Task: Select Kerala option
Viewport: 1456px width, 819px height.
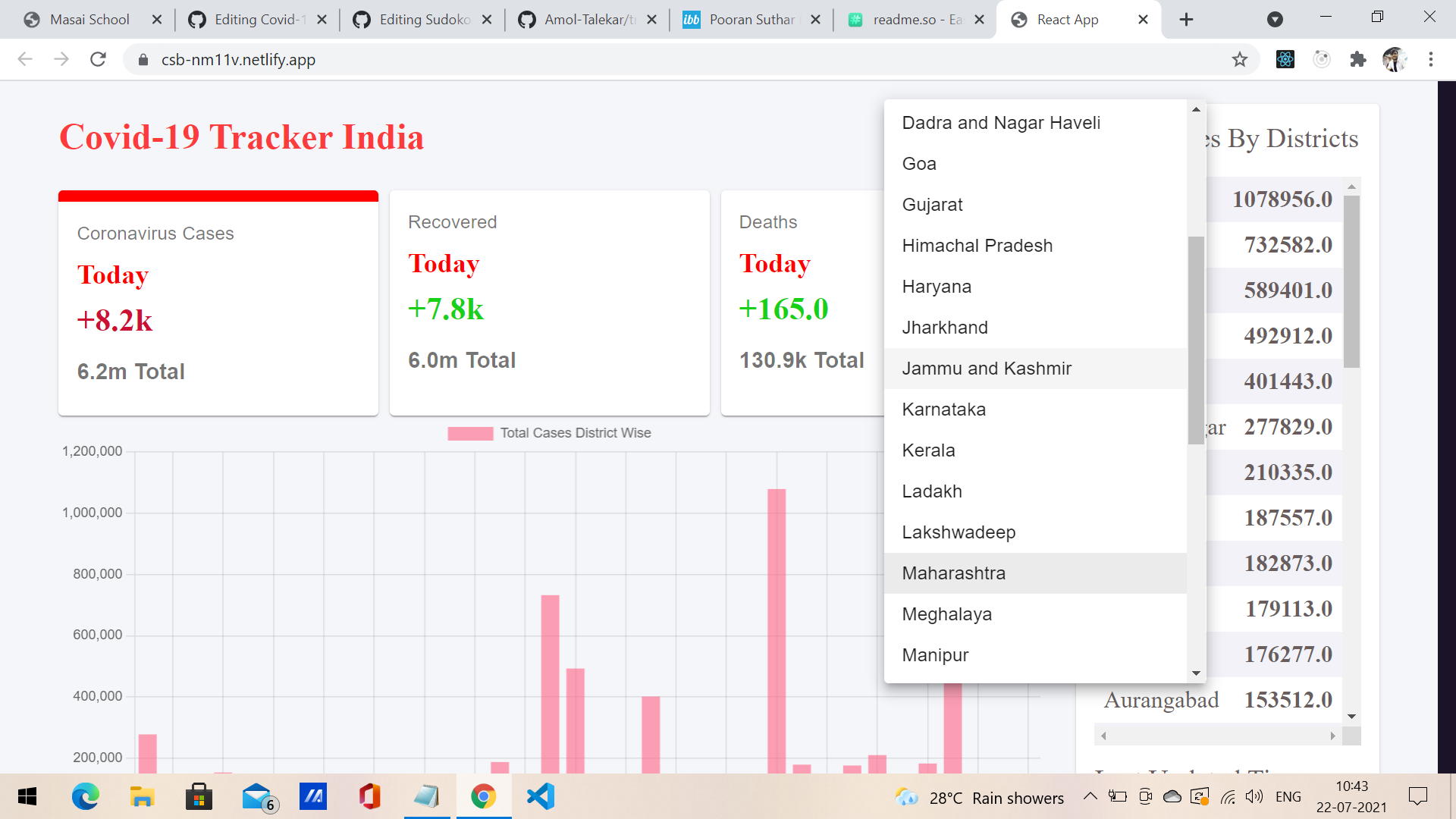Action: [x=1035, y=450]
